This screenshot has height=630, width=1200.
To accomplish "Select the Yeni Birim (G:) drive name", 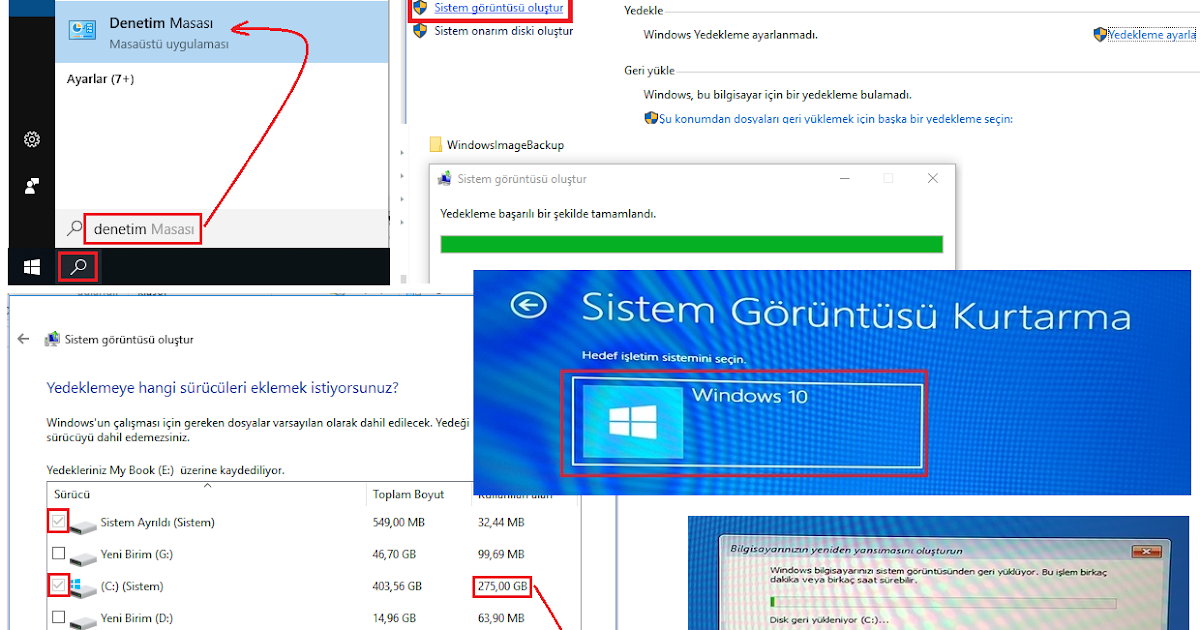I will click(136, 555).
